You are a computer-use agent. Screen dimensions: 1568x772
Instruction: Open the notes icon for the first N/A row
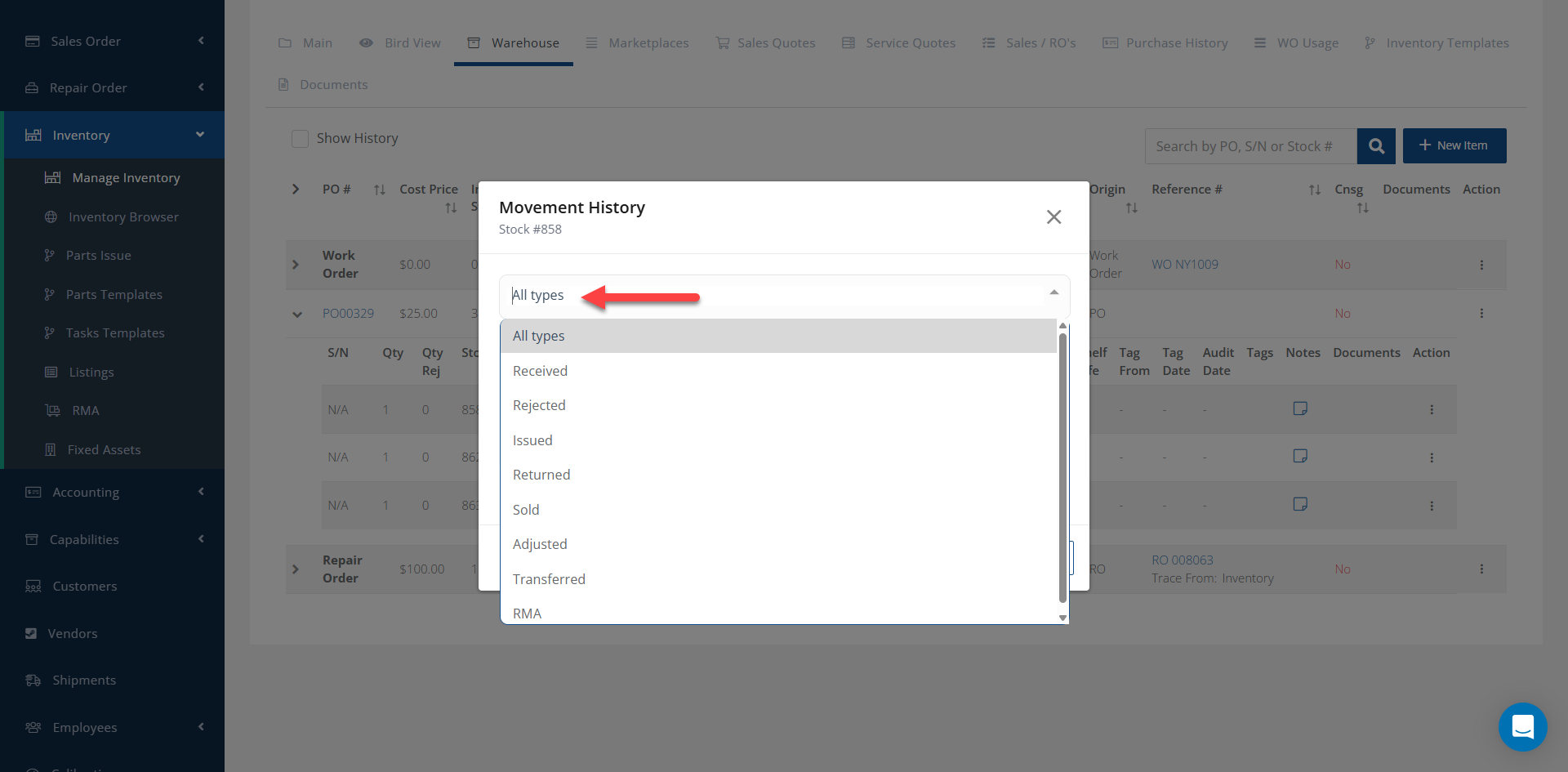coord(1300,408)
